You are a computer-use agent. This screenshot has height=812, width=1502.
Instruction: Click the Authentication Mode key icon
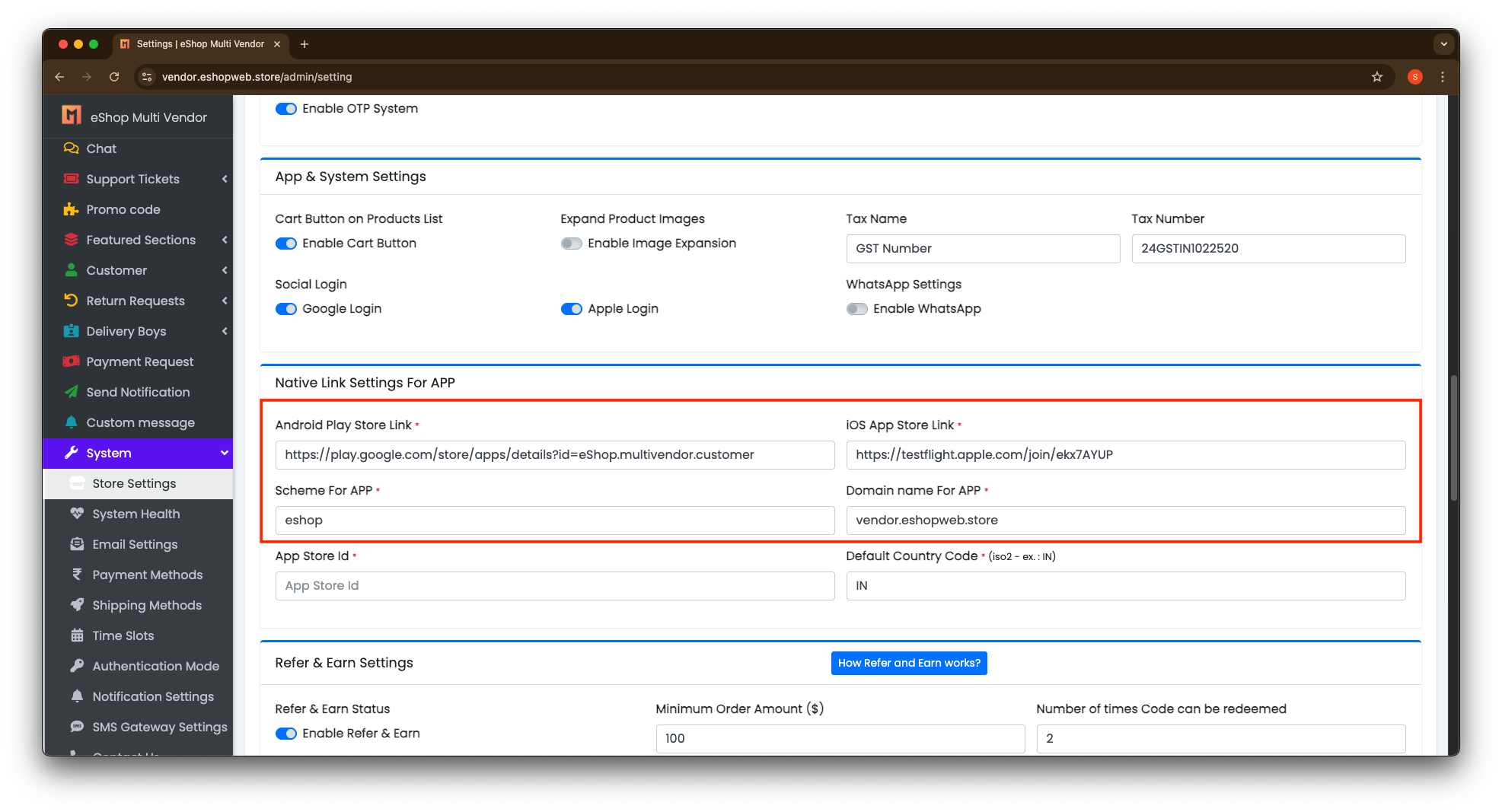point(77,666)
